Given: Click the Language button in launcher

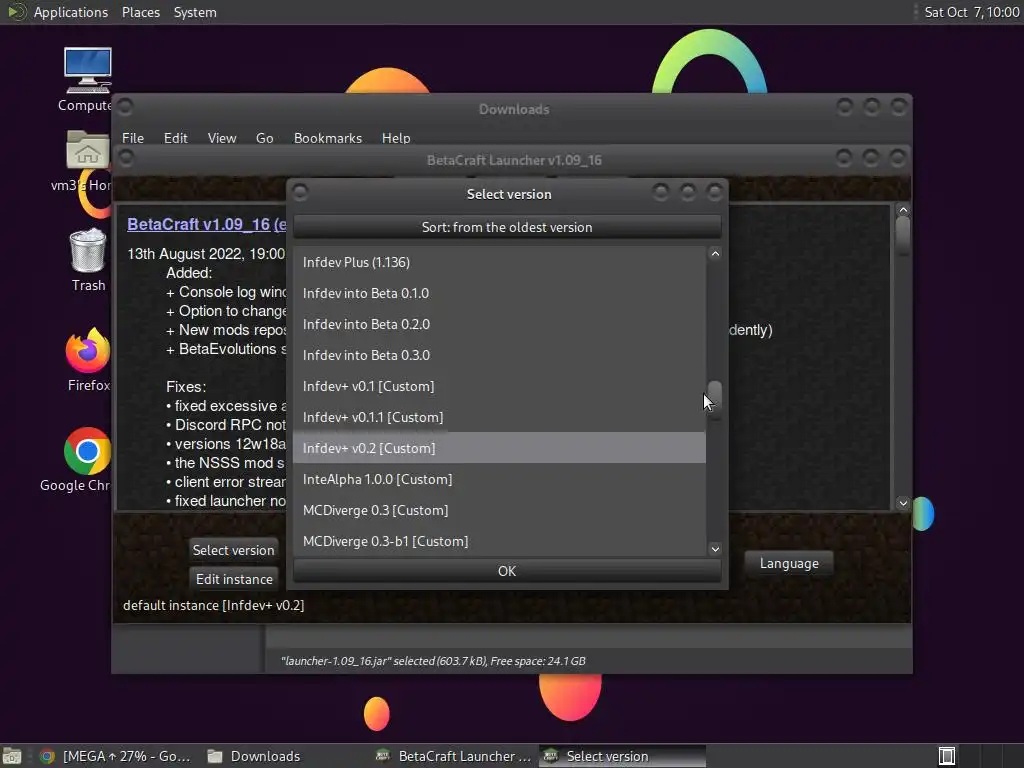Looking at the screenshot, I should [789, 563].
